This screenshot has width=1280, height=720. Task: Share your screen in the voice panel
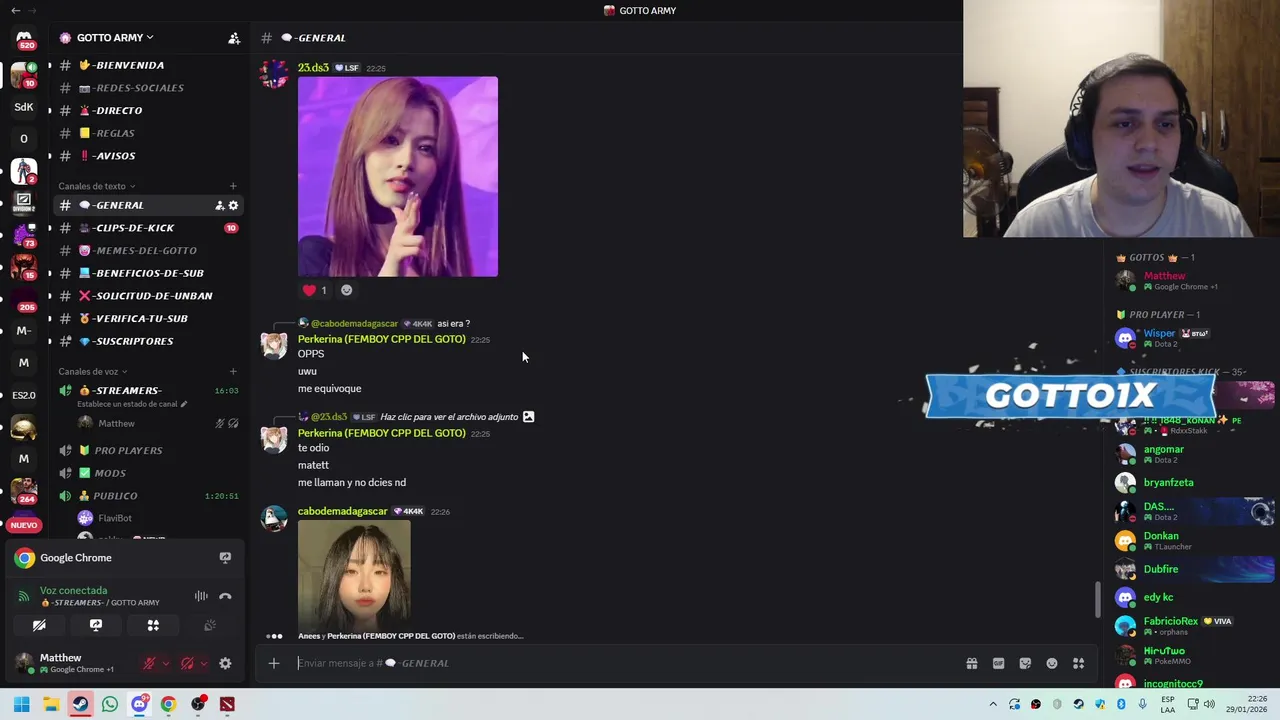(x=96, y=625)
